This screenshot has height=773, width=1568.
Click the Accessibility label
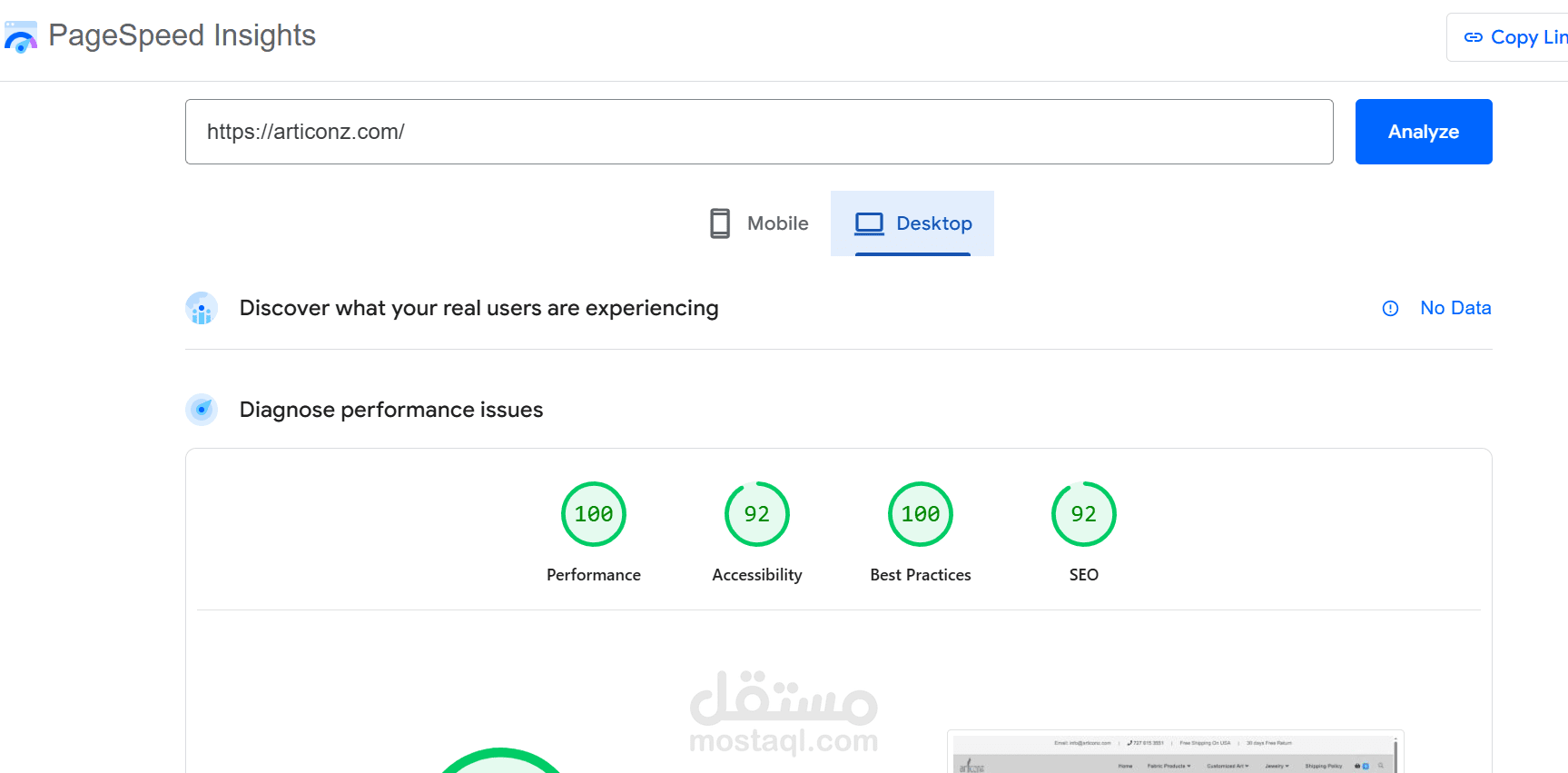click(x=757, y=575)
